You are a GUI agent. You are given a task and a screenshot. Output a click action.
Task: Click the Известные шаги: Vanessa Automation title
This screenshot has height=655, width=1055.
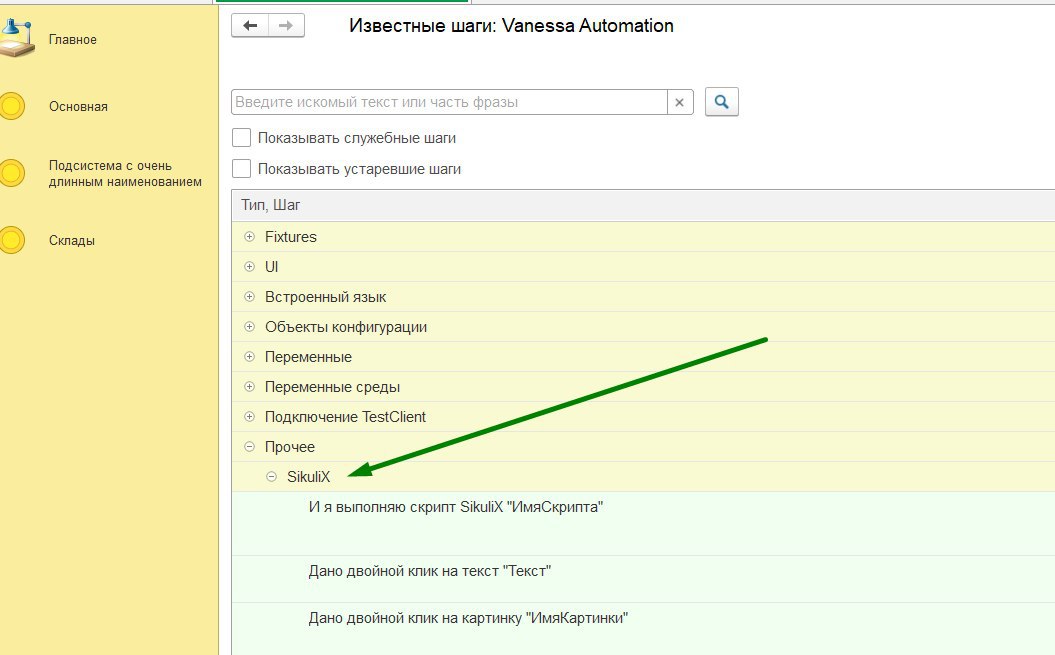[x=511, y=26]
